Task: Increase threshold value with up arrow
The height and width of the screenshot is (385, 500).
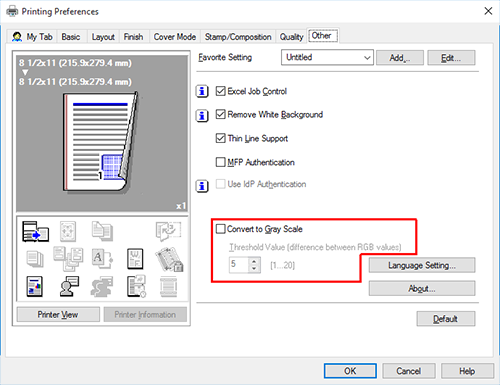Action: tap(254, 261)
